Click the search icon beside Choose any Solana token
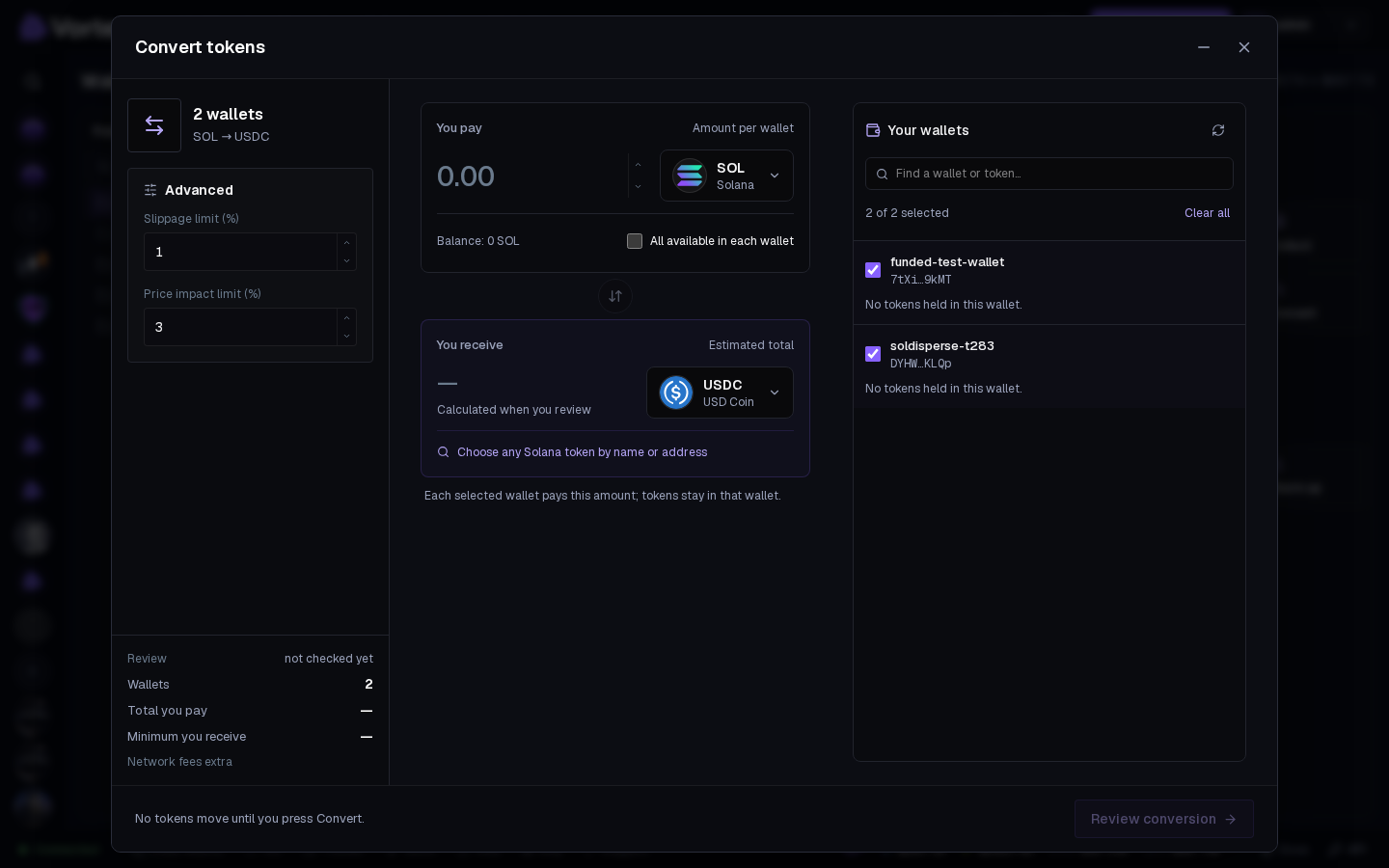The height and width of the screenshot is (868, 1389). pyautogui.click(x=444, y=452)
